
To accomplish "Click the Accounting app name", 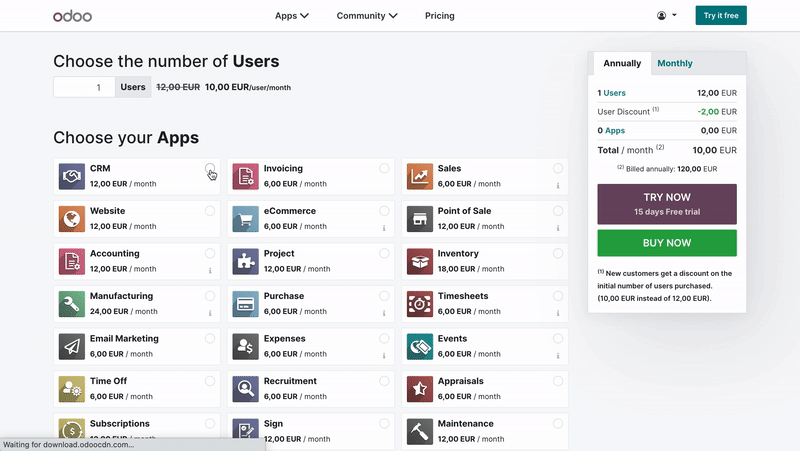I will 115,254.
